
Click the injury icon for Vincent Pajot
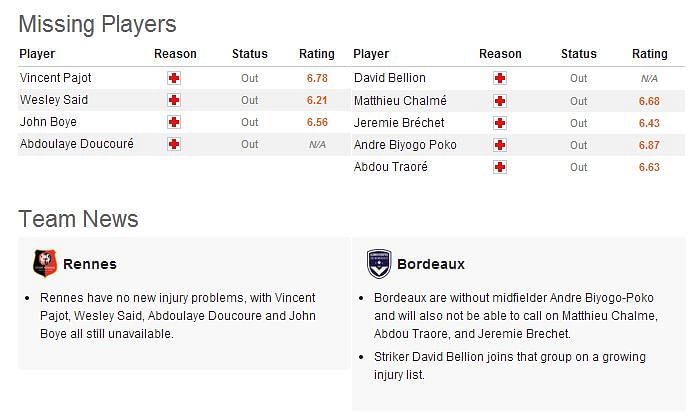(x=174, y=78)
